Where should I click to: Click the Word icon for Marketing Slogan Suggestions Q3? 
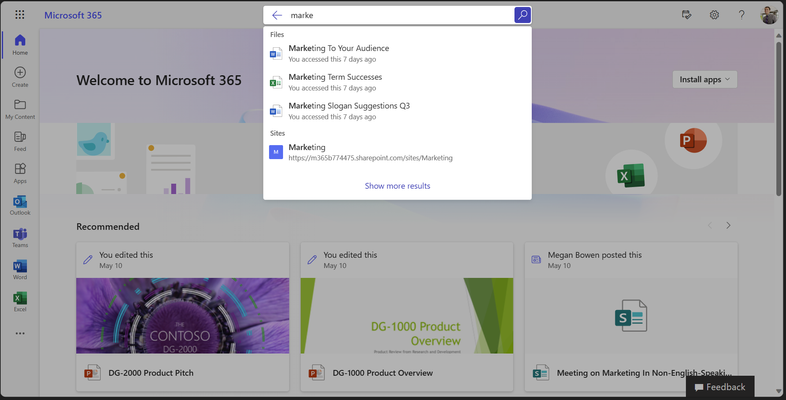(x=276, y=111)
